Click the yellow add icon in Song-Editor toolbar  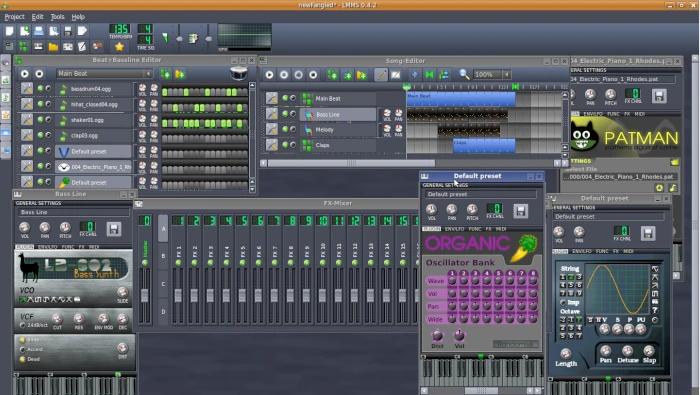[361, 75]
